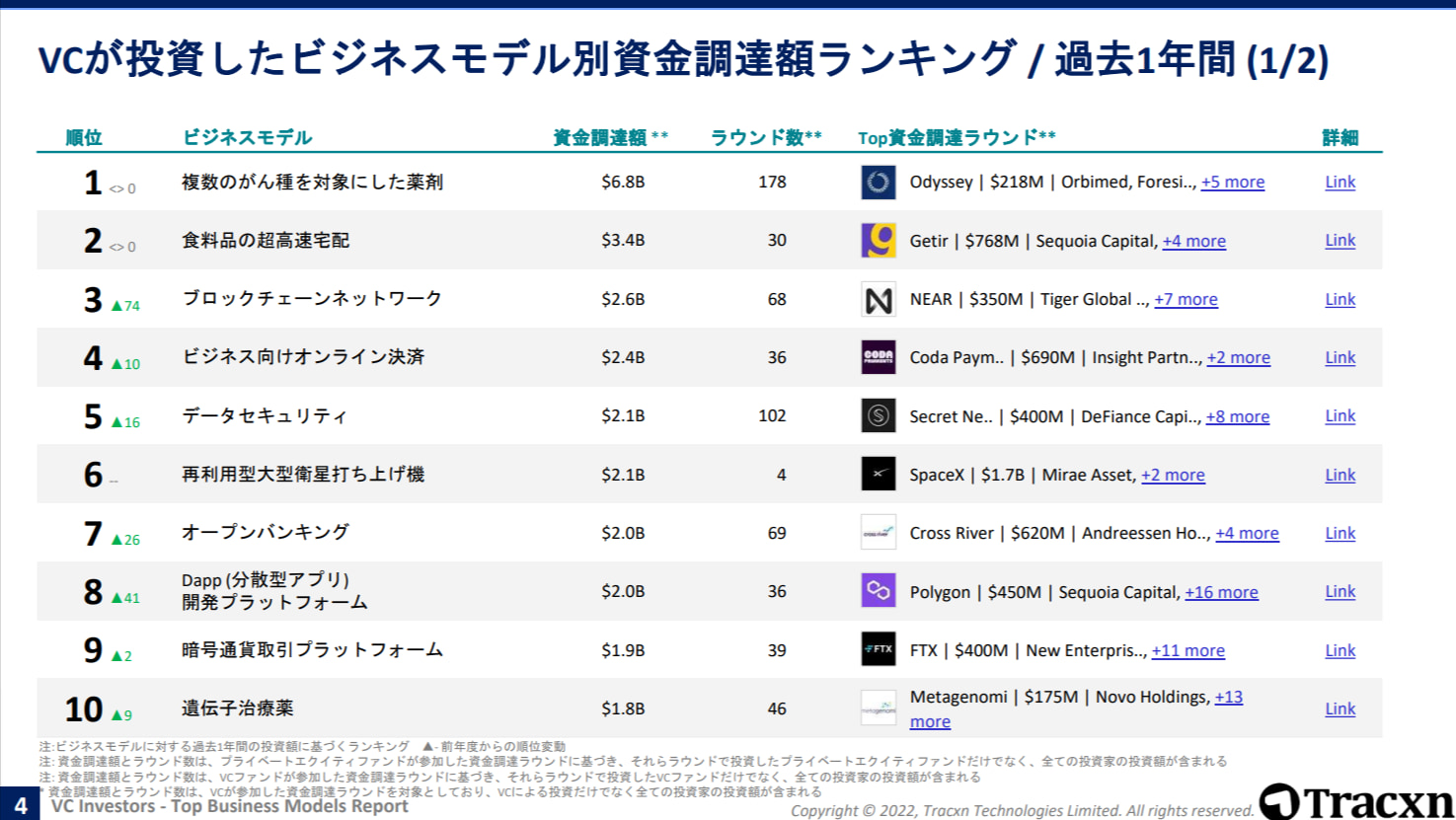Open the detail Link for Cross River row
Image resolution: width=1456 pixels, height=820 pixels.
(1341, 534)
